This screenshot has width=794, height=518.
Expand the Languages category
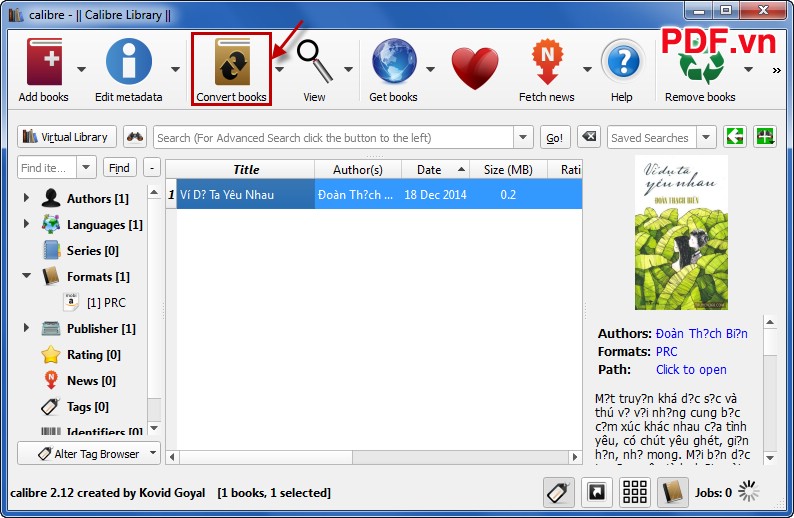(26, 223)
